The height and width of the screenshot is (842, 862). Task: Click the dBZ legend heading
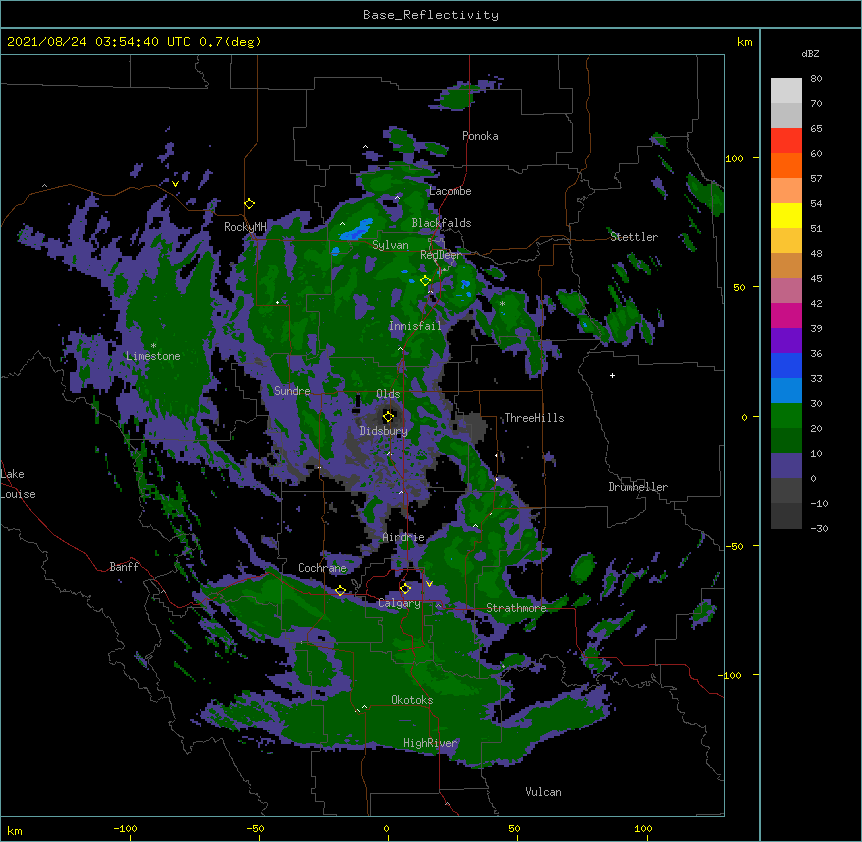(810, 54)
